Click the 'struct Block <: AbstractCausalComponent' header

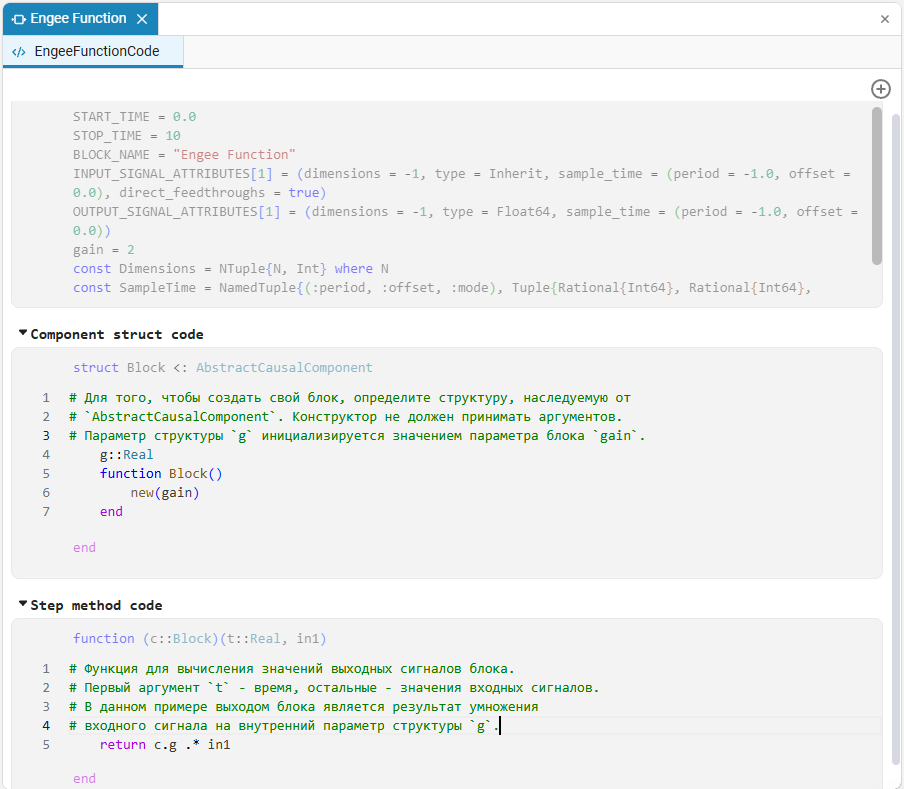(x=223, y=368)
